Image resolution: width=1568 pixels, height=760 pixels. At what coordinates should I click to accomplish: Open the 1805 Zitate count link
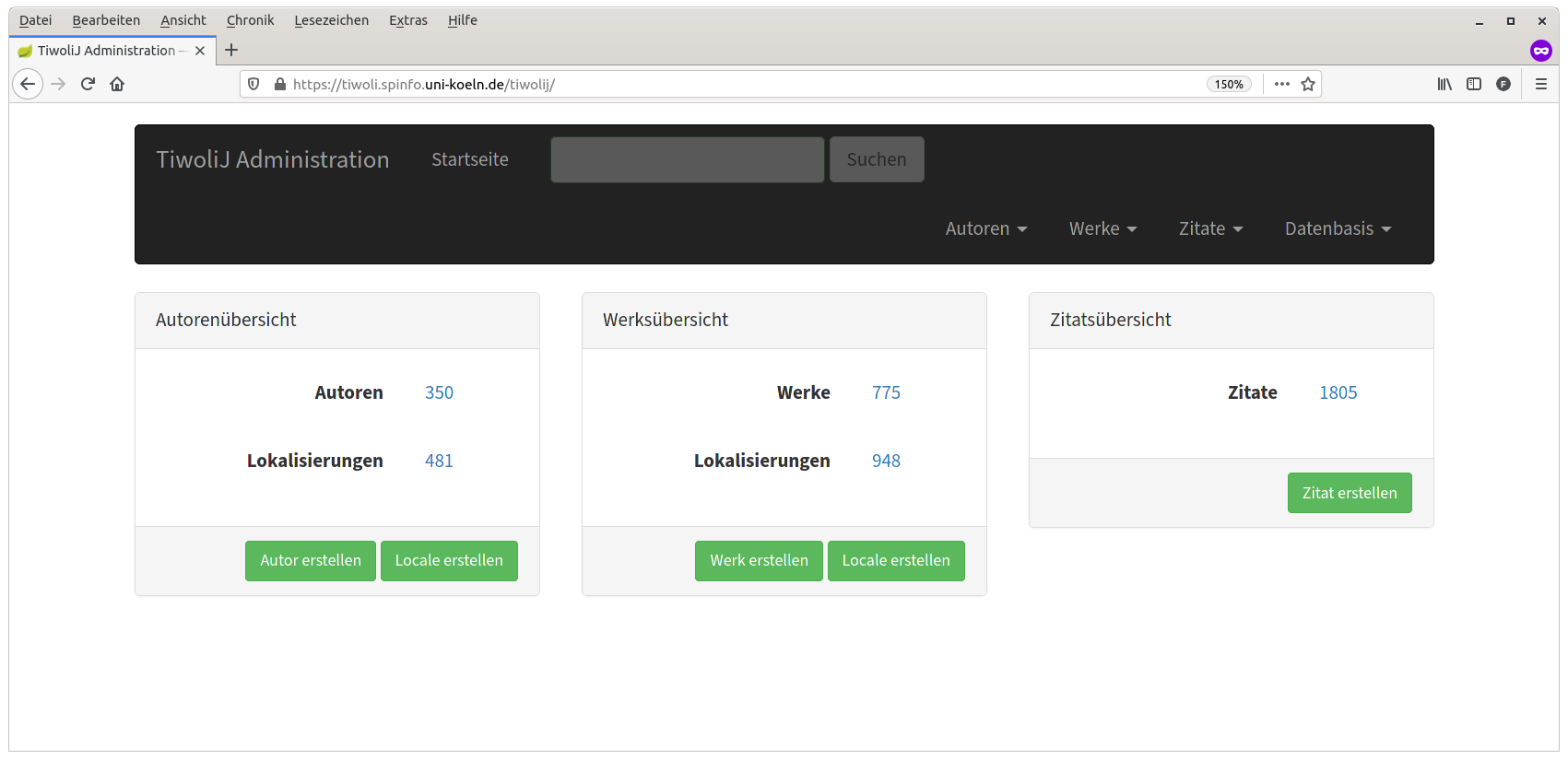point(1338,392)
